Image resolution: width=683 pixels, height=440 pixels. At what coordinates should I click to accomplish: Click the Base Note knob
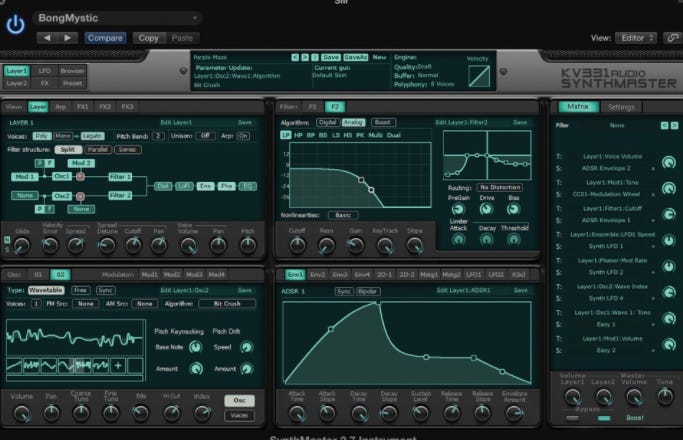tap(196, 347)
